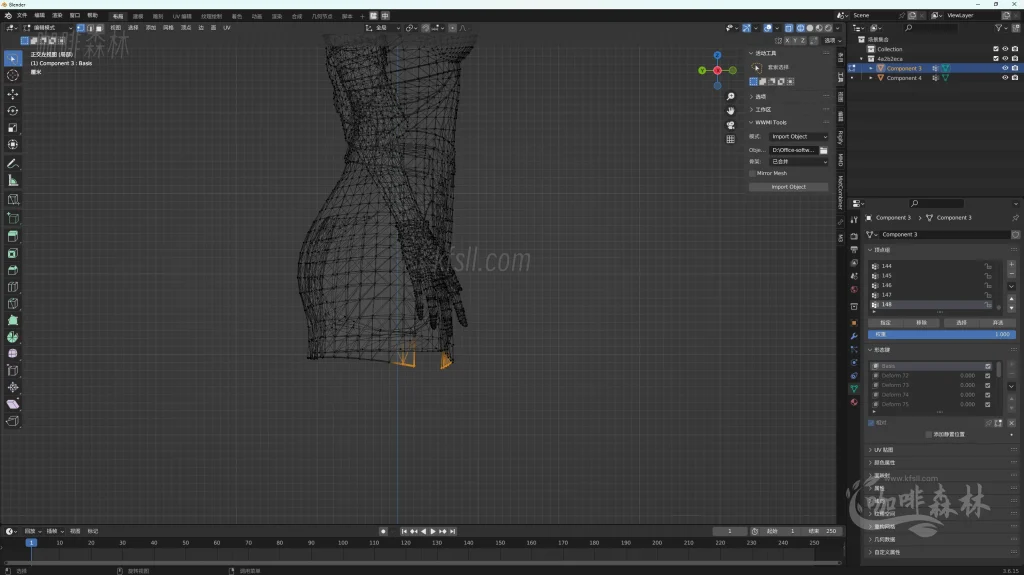Play the timeline animation
Viewport: 1024px width, 575px height.
click(x=433, y=532)
